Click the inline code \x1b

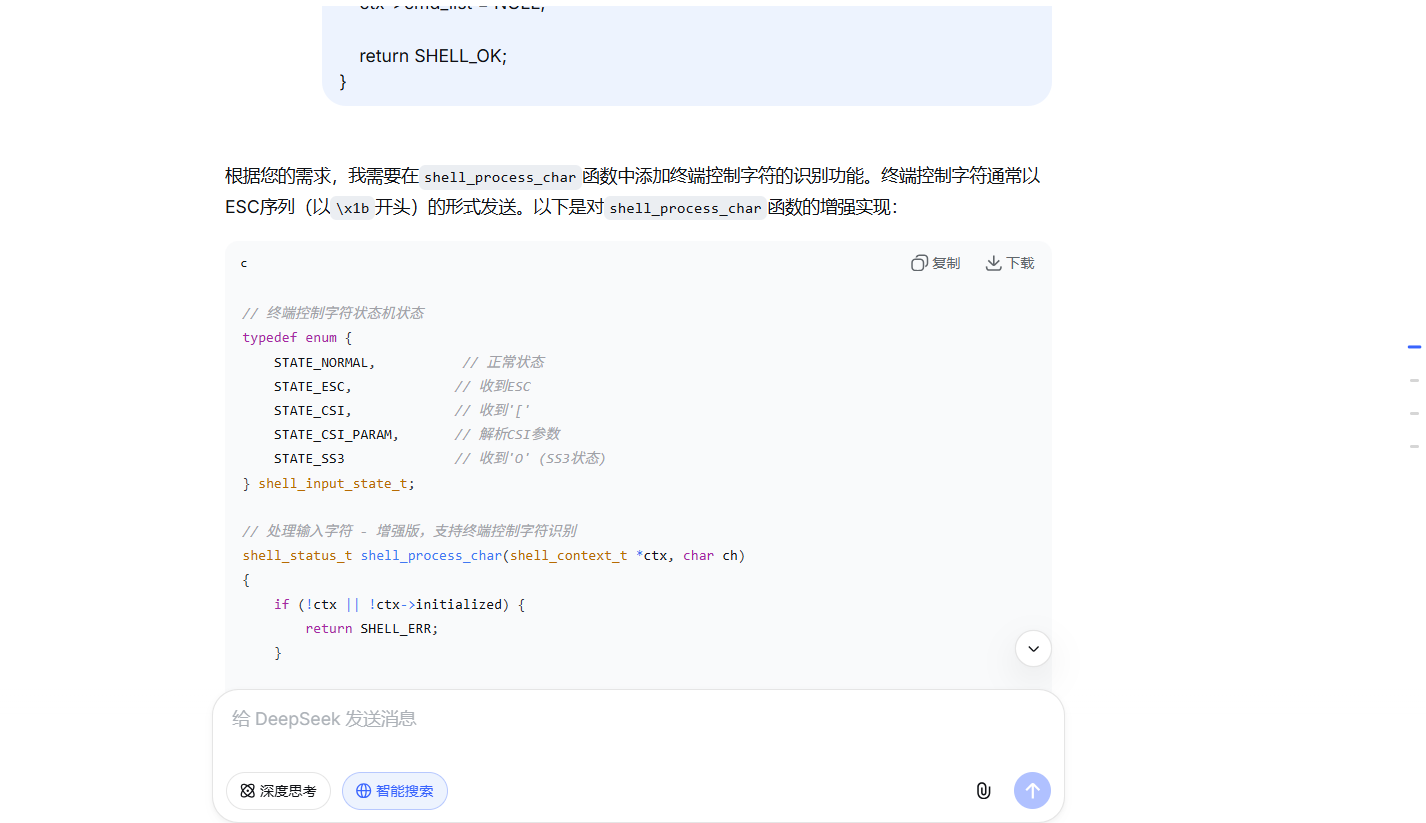[x=352, y=208]
